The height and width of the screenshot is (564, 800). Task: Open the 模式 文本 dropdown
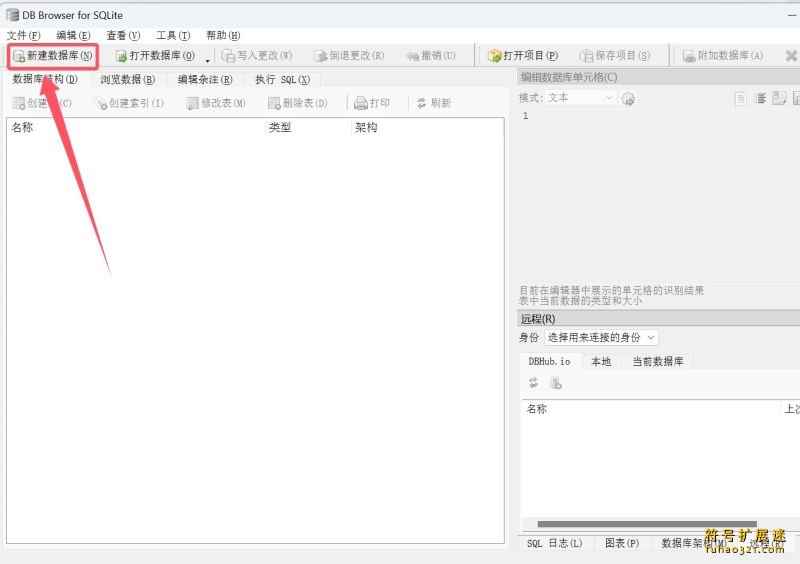point(581,98)
